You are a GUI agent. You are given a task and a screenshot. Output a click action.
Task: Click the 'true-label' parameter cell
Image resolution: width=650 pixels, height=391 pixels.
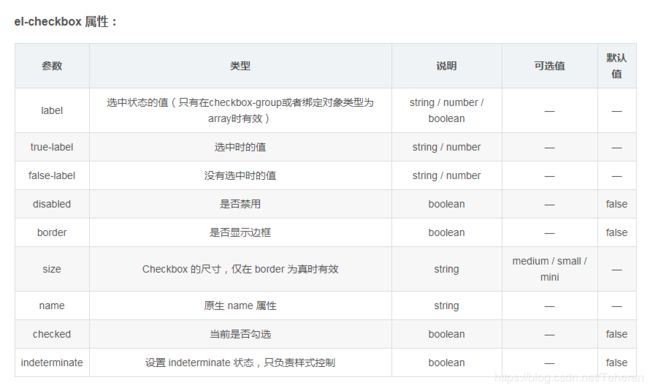[x=52, y=147]
